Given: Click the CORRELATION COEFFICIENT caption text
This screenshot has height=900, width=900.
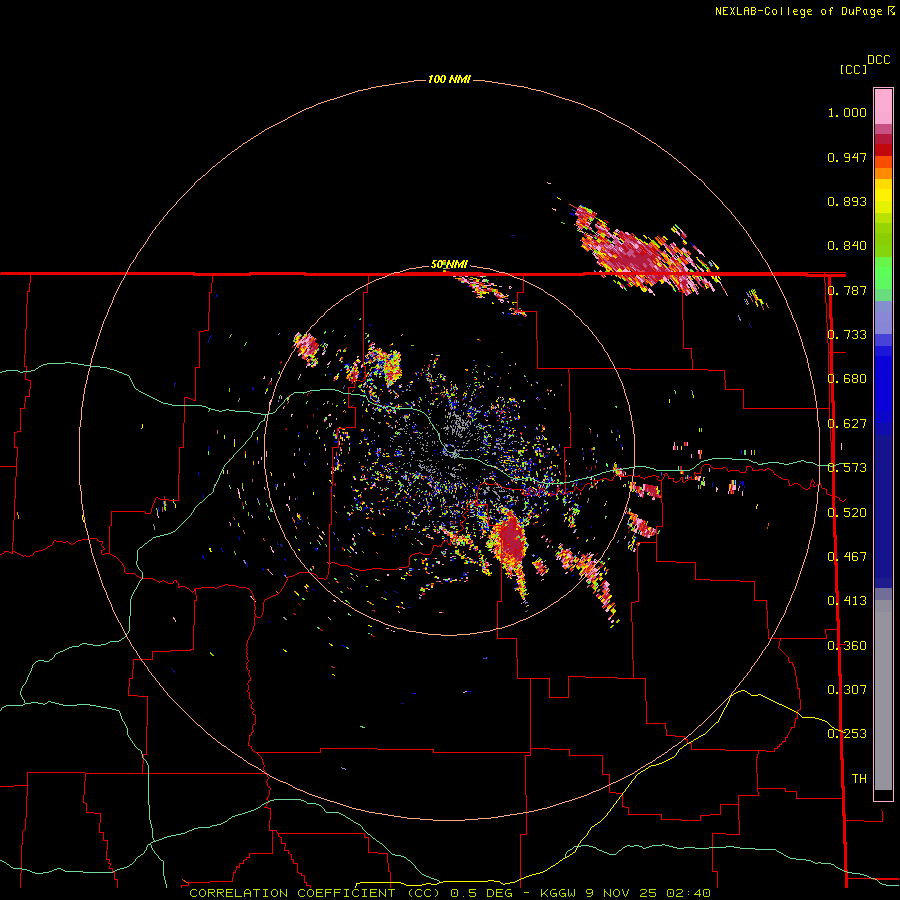Looking at the screenshot, I should click(292, 893).
